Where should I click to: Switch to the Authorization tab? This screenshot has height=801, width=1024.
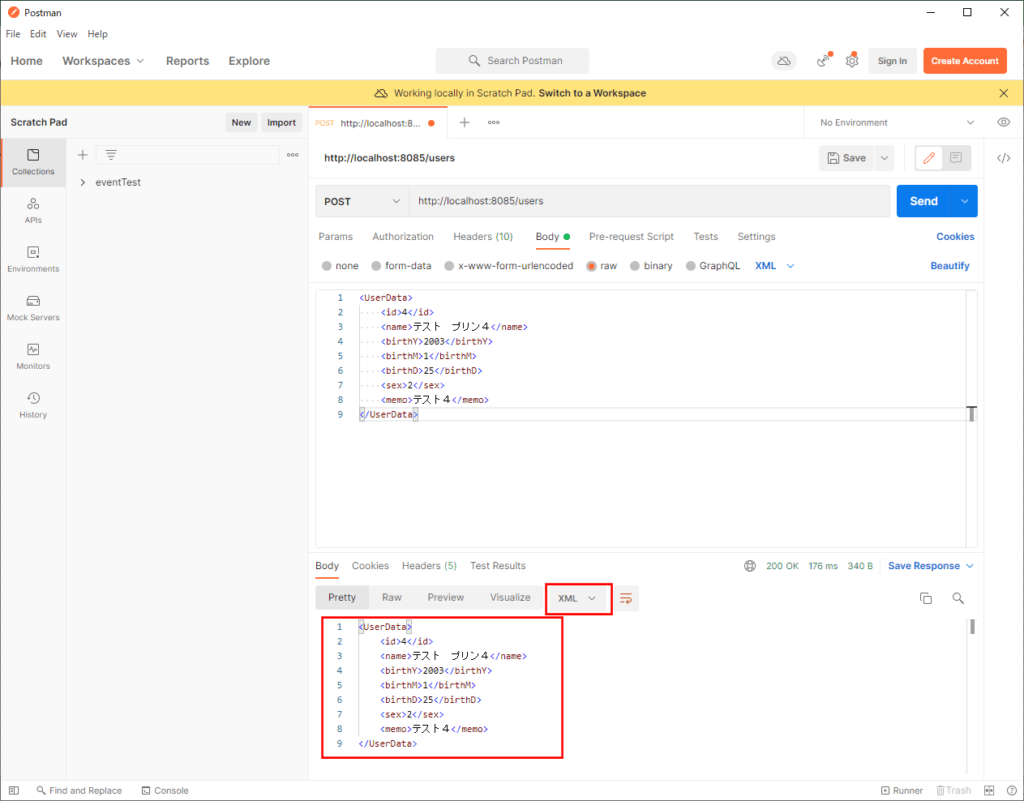point(403,236)
